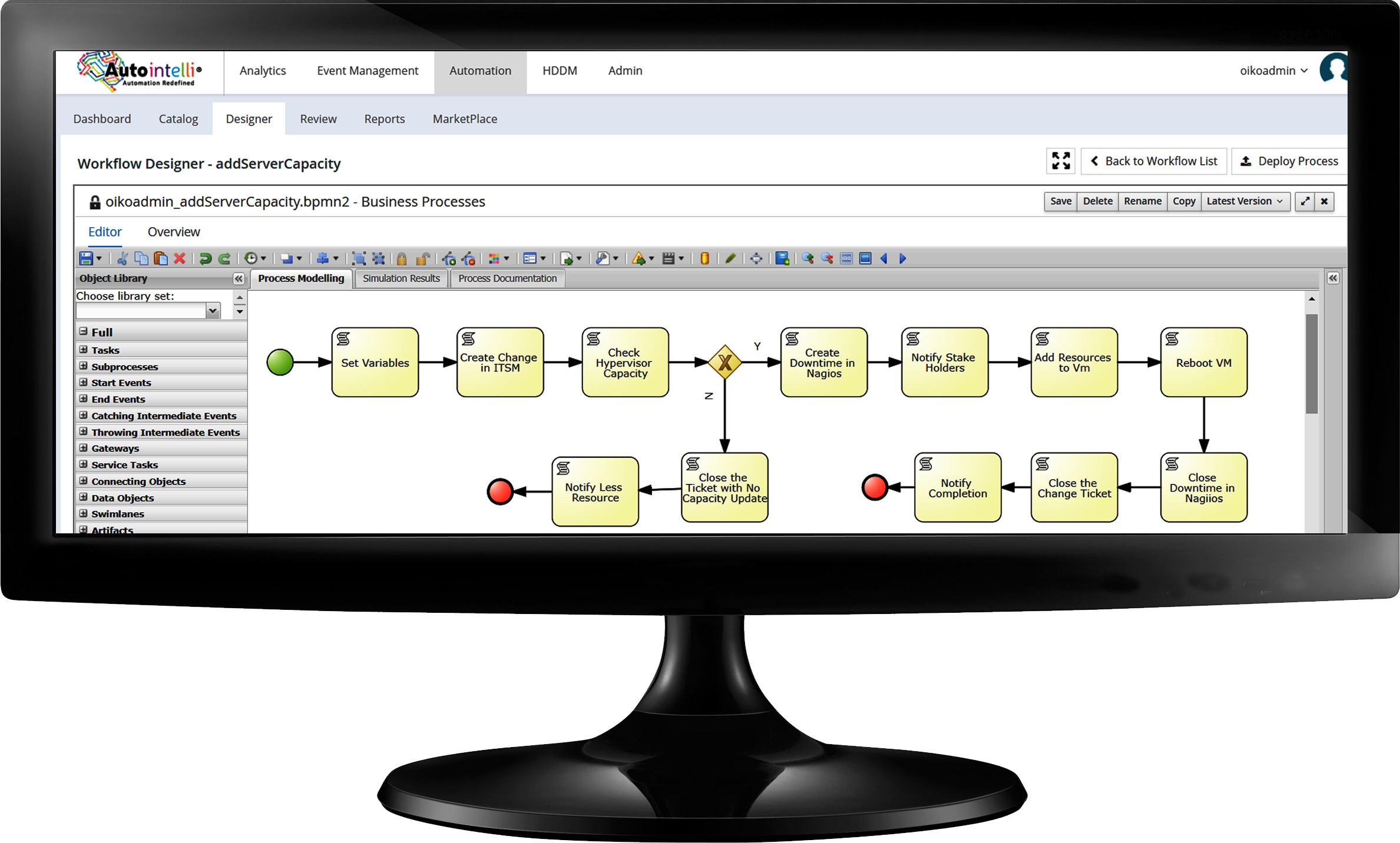Click the Save button
The width and height of the screenshot is (1400, 843).
(1060, 201)
